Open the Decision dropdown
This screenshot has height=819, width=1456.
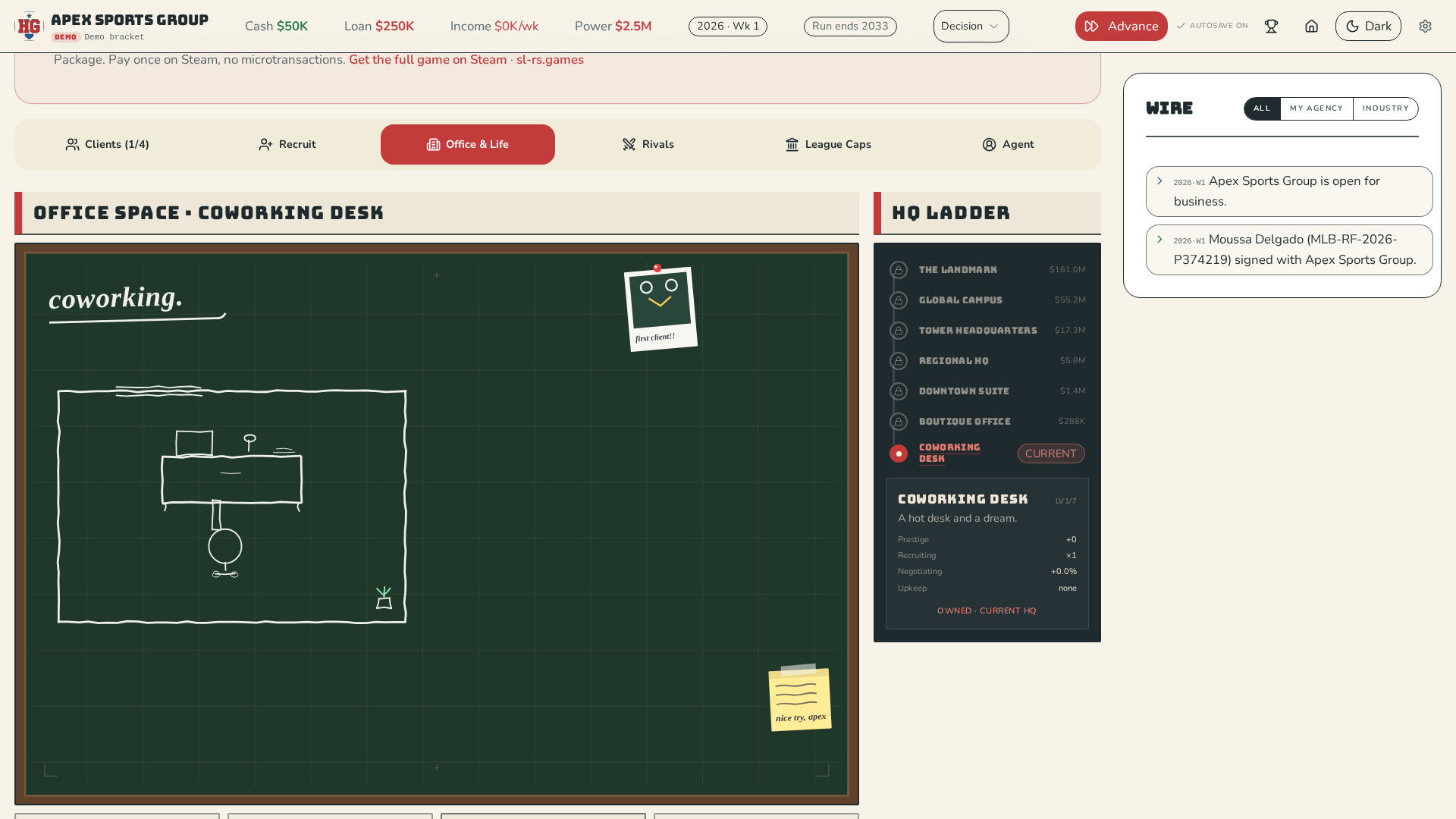(971, 27)
